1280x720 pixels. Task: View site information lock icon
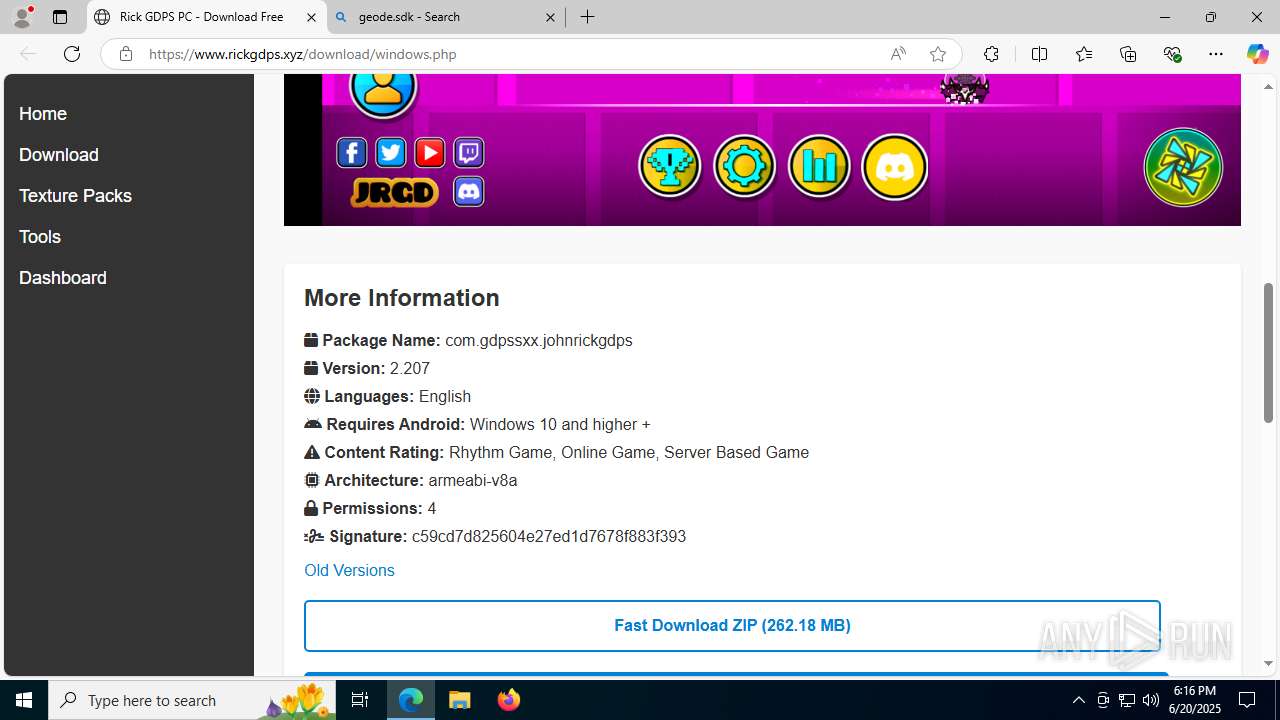coord(125,54)
